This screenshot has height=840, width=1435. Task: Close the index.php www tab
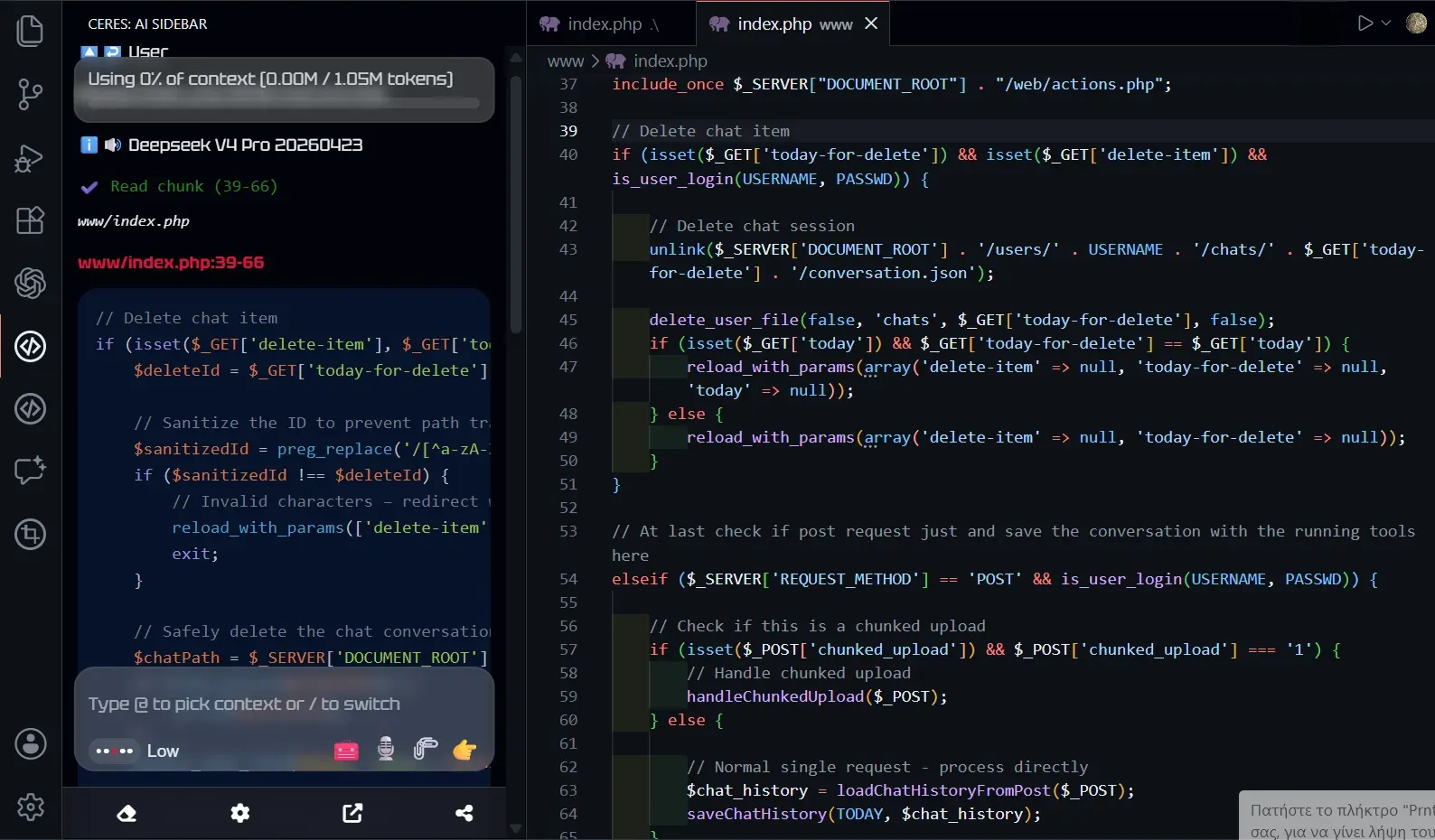[x=871, y=23]
